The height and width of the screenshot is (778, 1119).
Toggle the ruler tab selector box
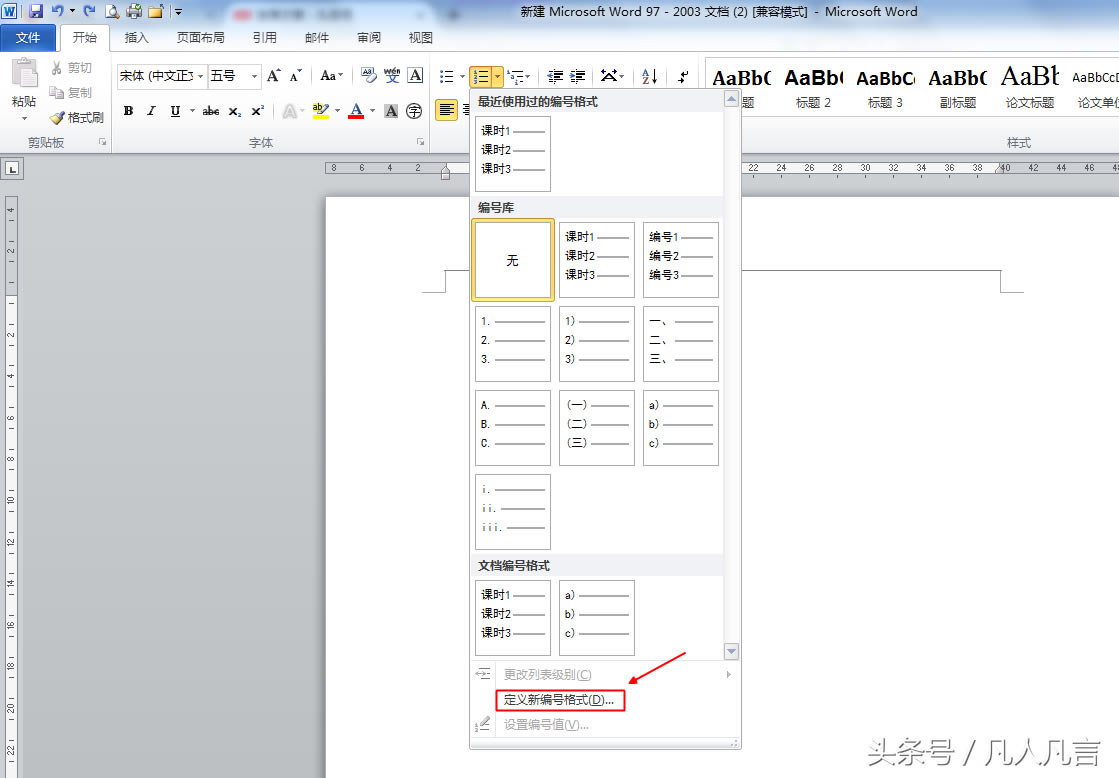pos(12,169)
